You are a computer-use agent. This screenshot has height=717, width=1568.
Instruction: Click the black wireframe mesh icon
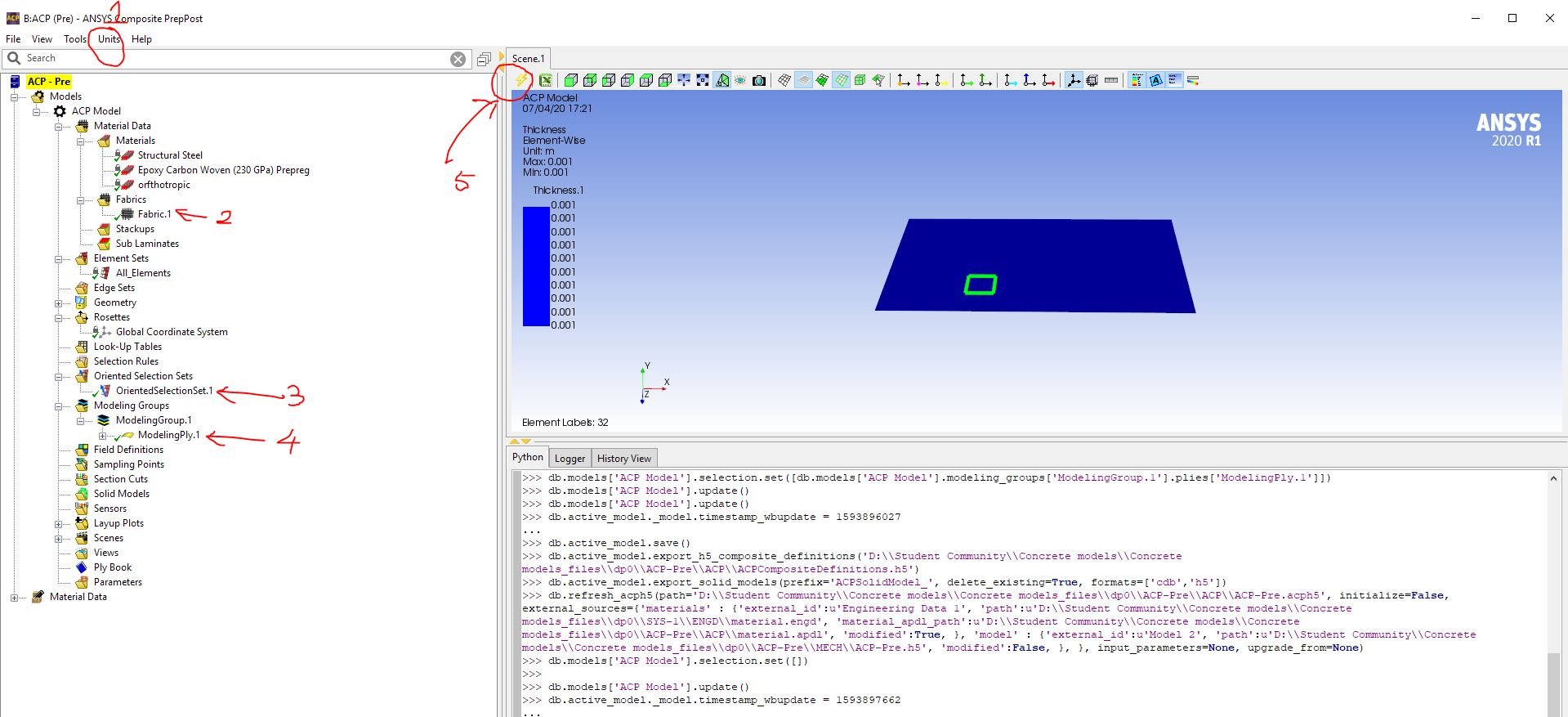784,80
